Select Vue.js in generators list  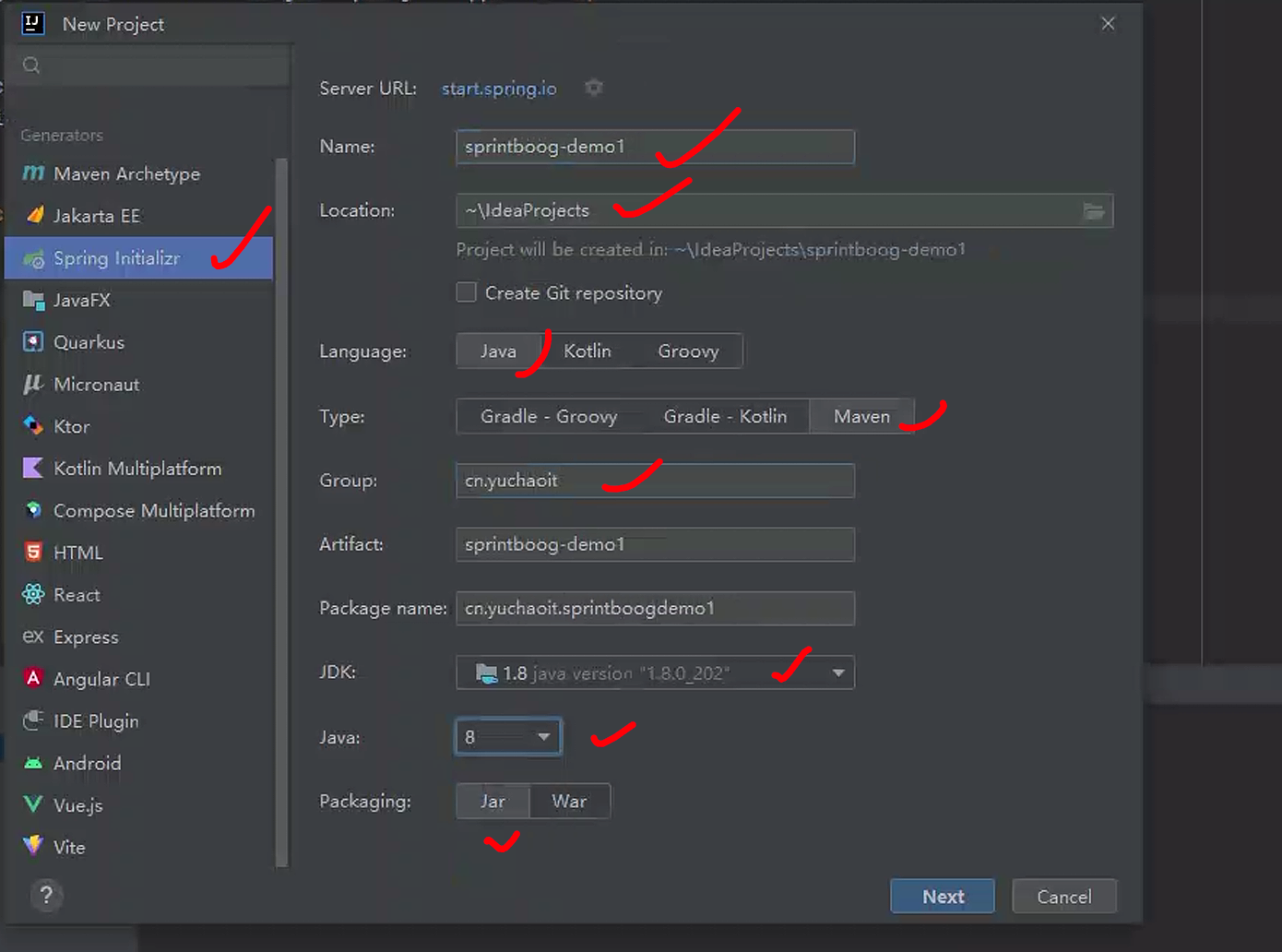[77, 805]
